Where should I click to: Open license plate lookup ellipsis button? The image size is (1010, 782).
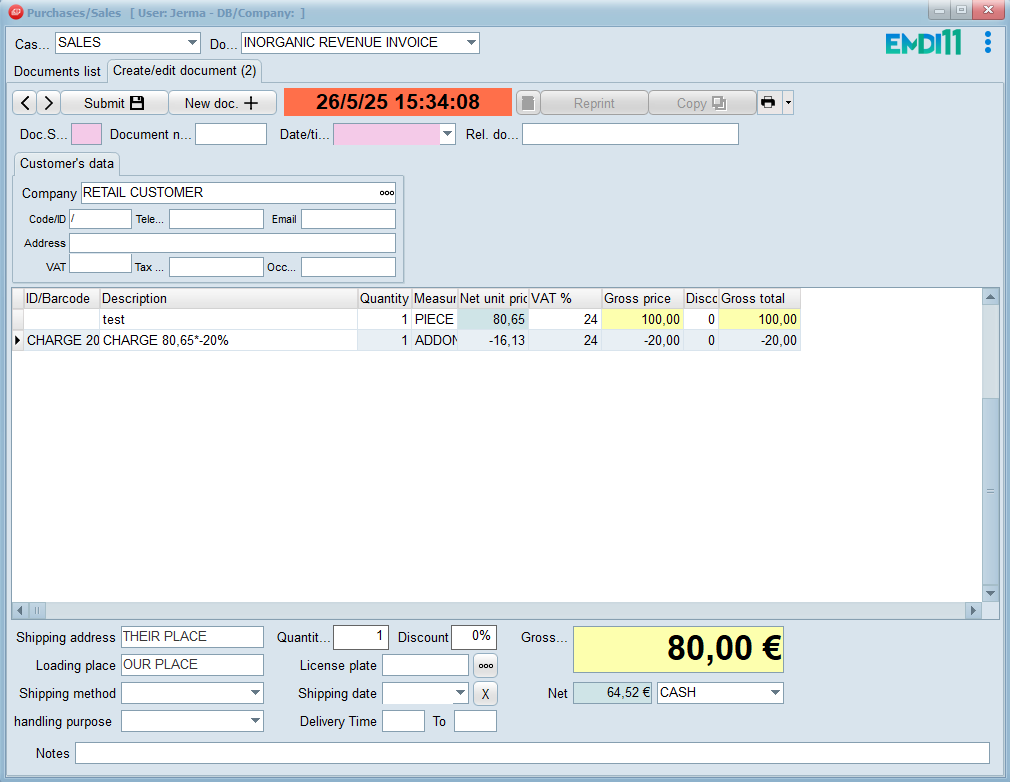485,665
